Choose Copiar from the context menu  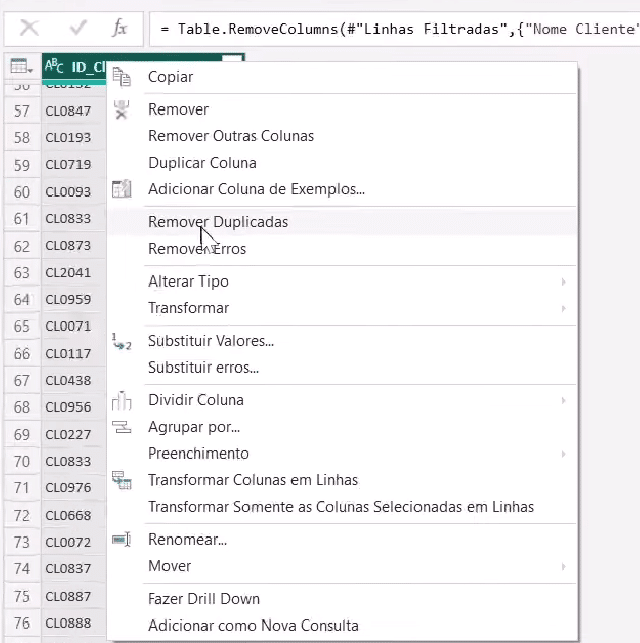pyautogui.click(x=170, y=77)
